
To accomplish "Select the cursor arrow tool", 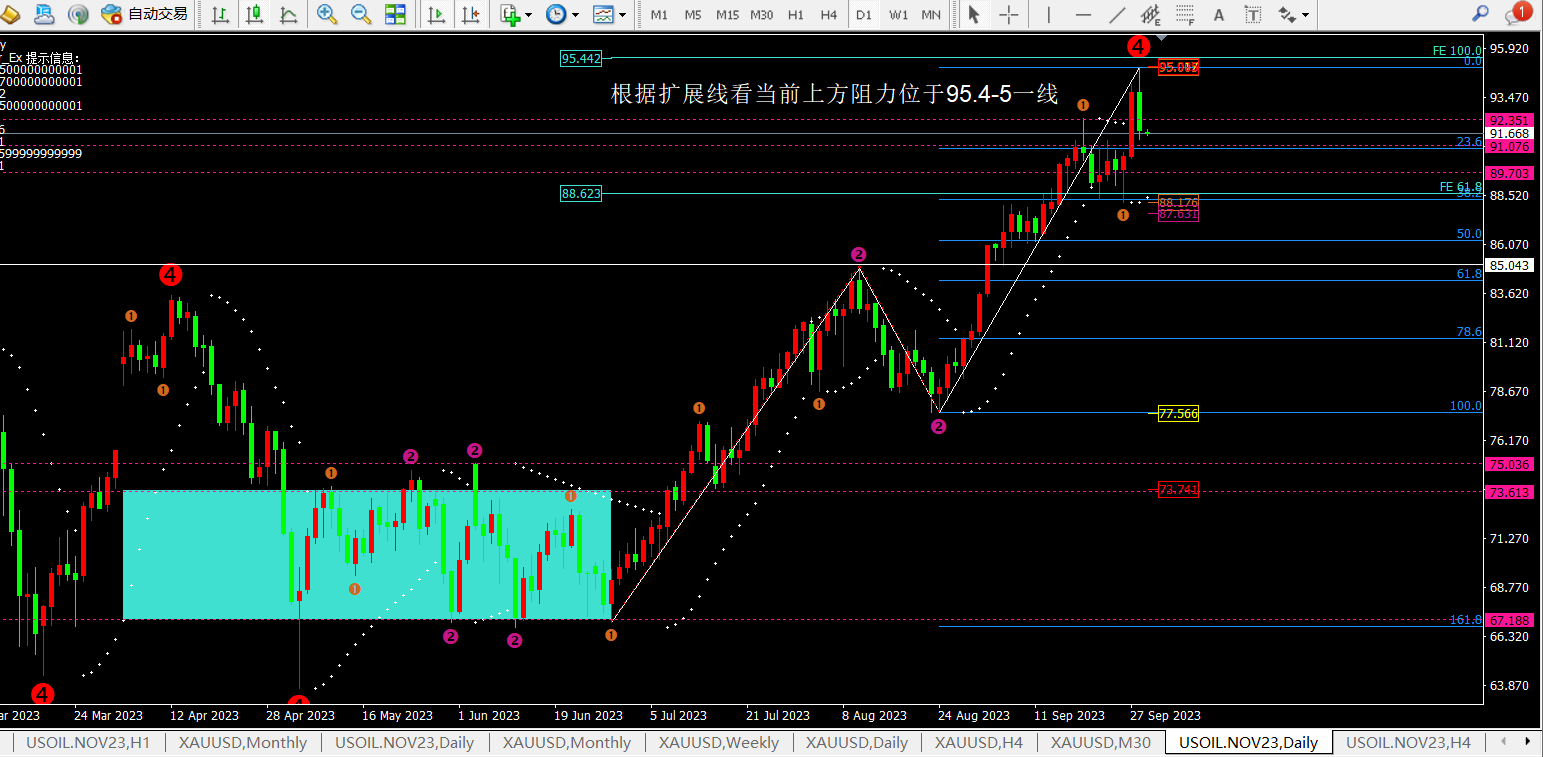I will (x=974, y=14).
